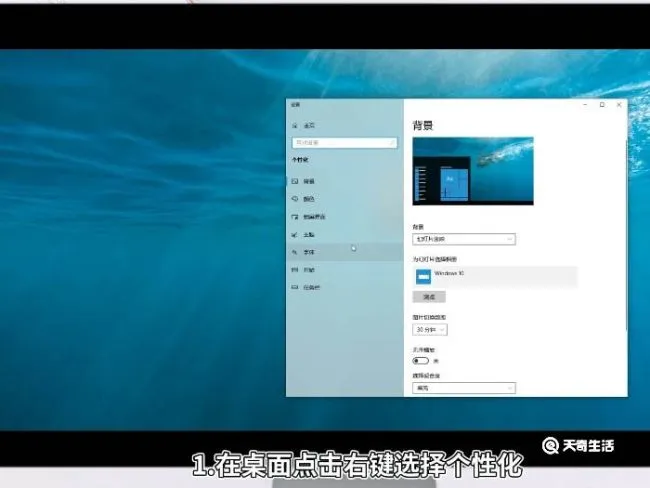Maximize the Settings window

pos(602,105)
